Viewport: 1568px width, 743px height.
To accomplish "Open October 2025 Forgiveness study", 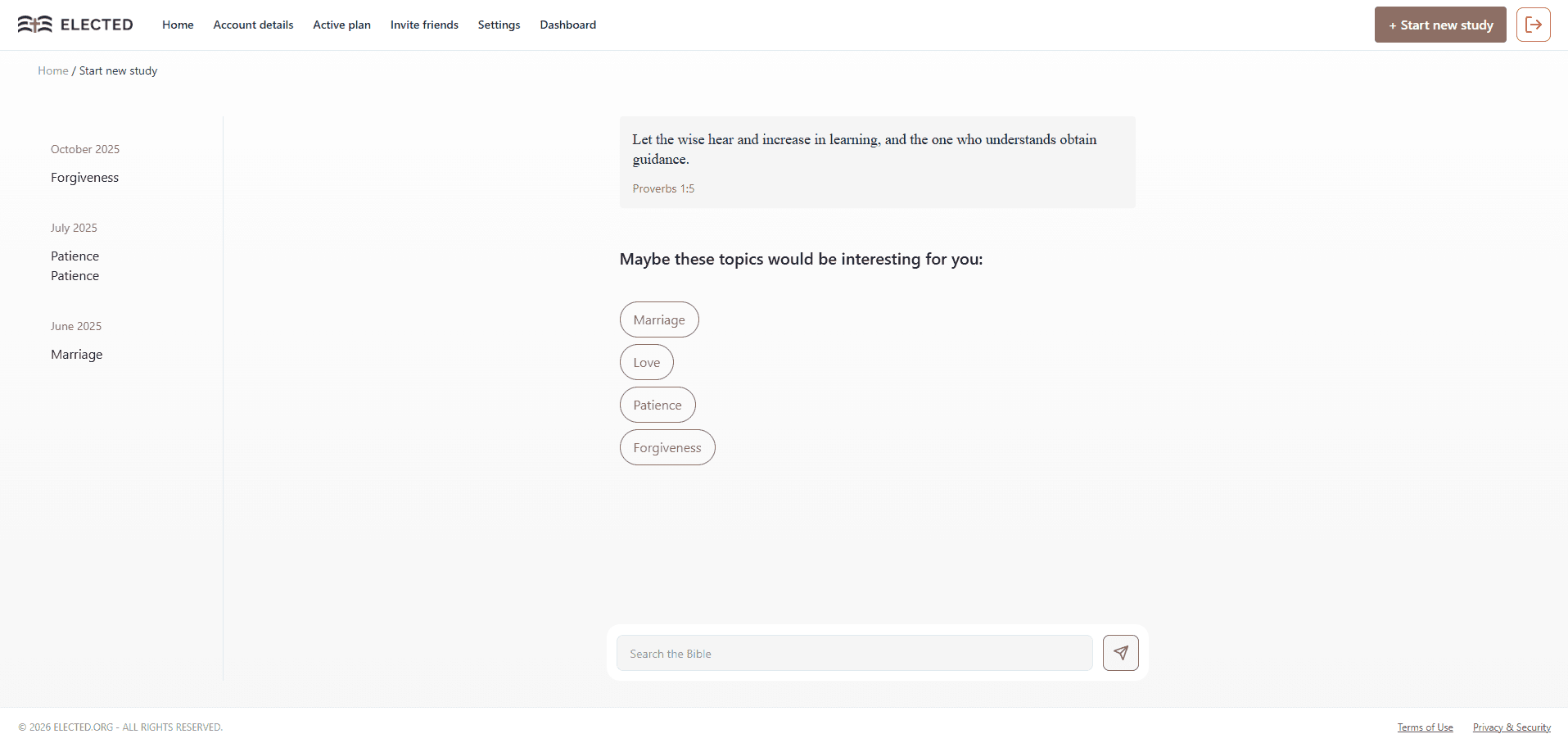I will 84,178.
